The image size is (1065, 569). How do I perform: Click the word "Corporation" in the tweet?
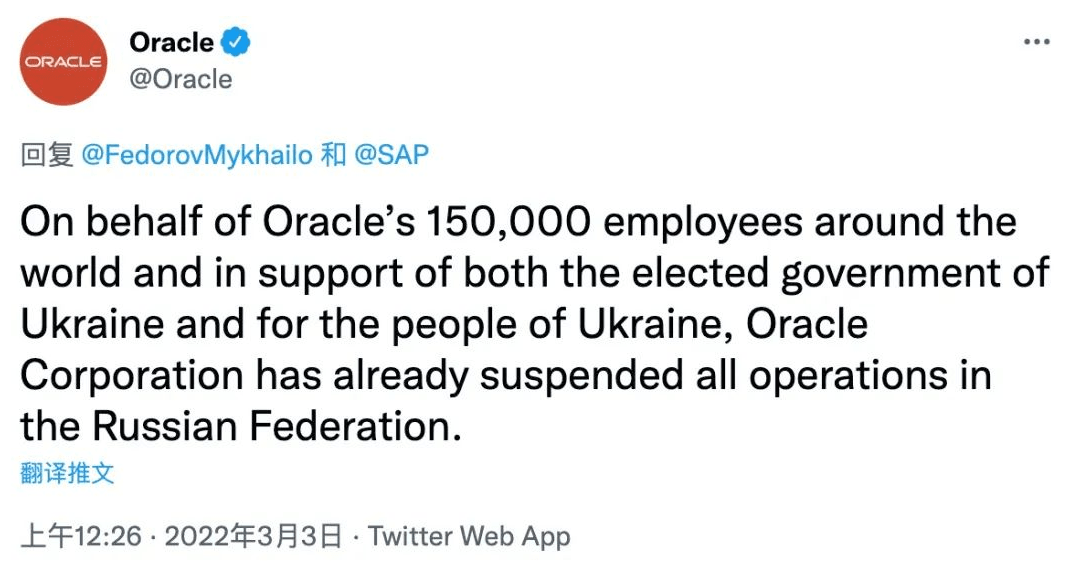coord(131,376)
